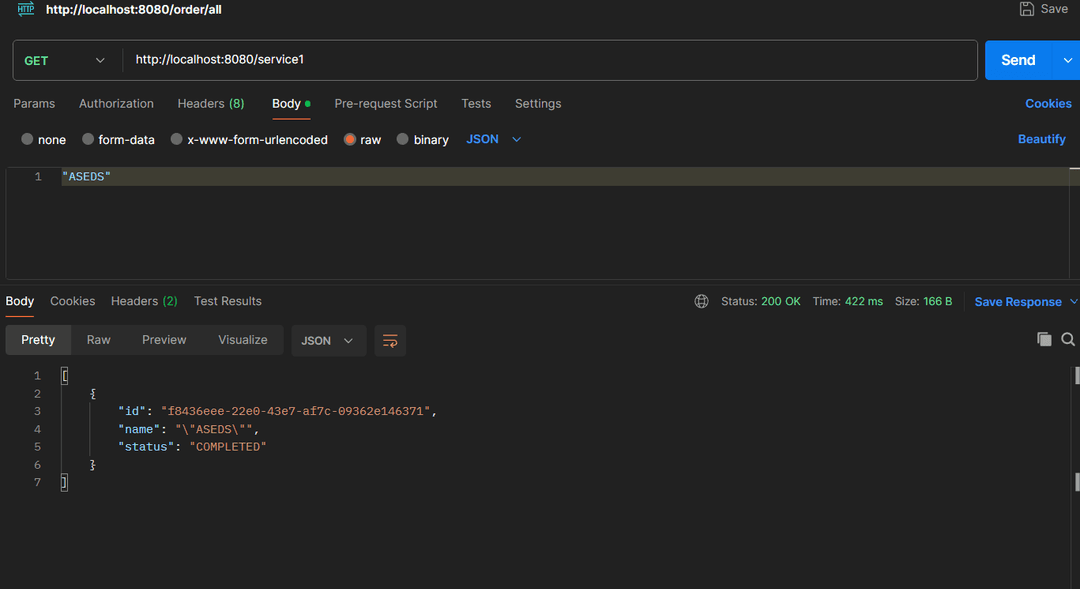Choose the form-data radio option
This screenshot has width=1080, height=589.
[x=89, y=140]
